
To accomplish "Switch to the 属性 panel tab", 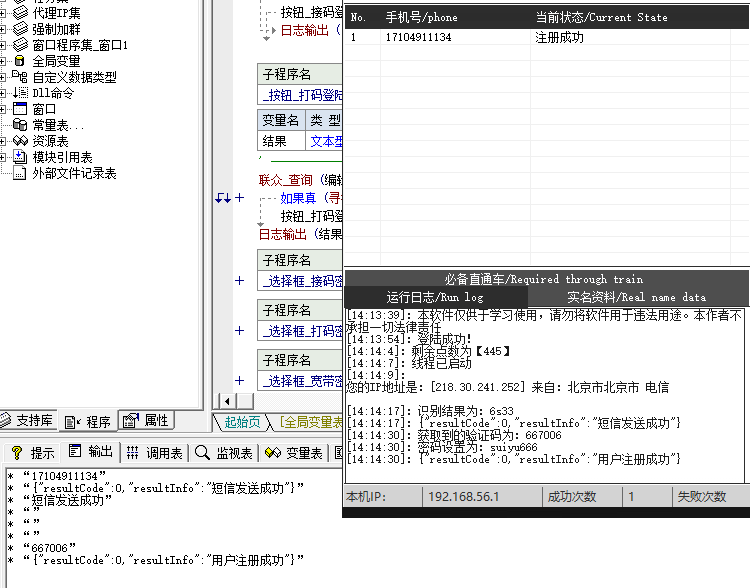I will pyautogui.click(x=145, y=420).
